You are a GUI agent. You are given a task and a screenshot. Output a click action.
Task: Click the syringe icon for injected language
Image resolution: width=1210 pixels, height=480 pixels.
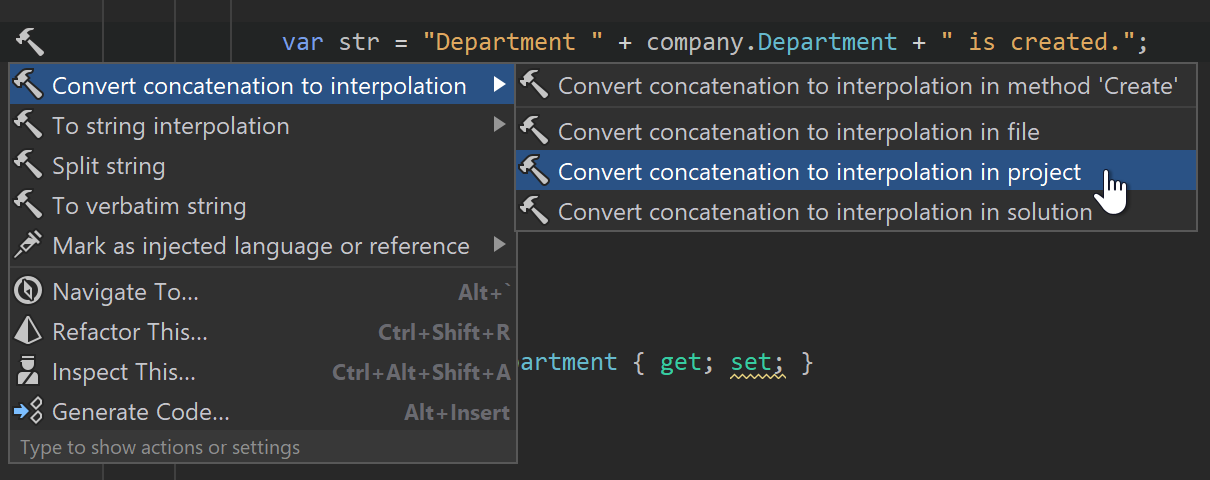pos(28,246)
